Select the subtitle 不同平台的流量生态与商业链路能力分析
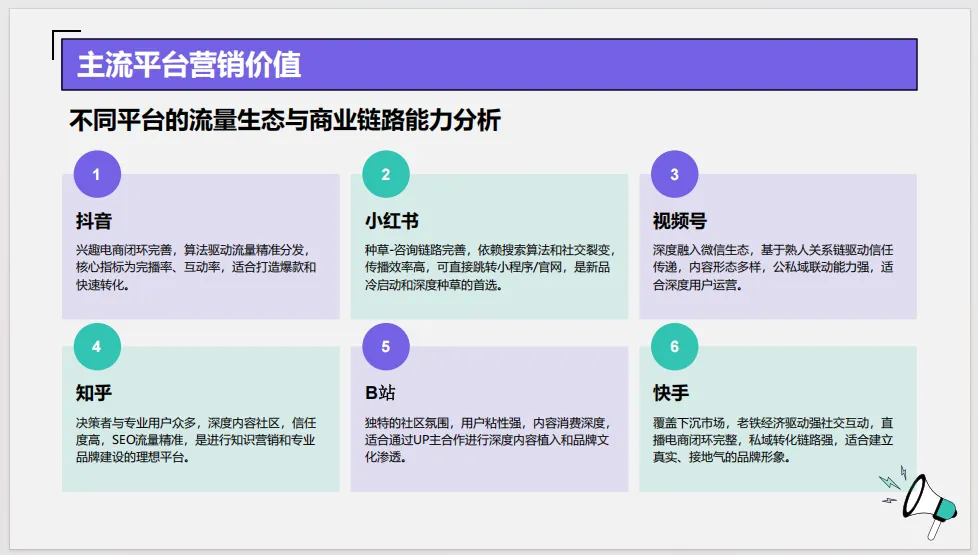 pos(285,120)
